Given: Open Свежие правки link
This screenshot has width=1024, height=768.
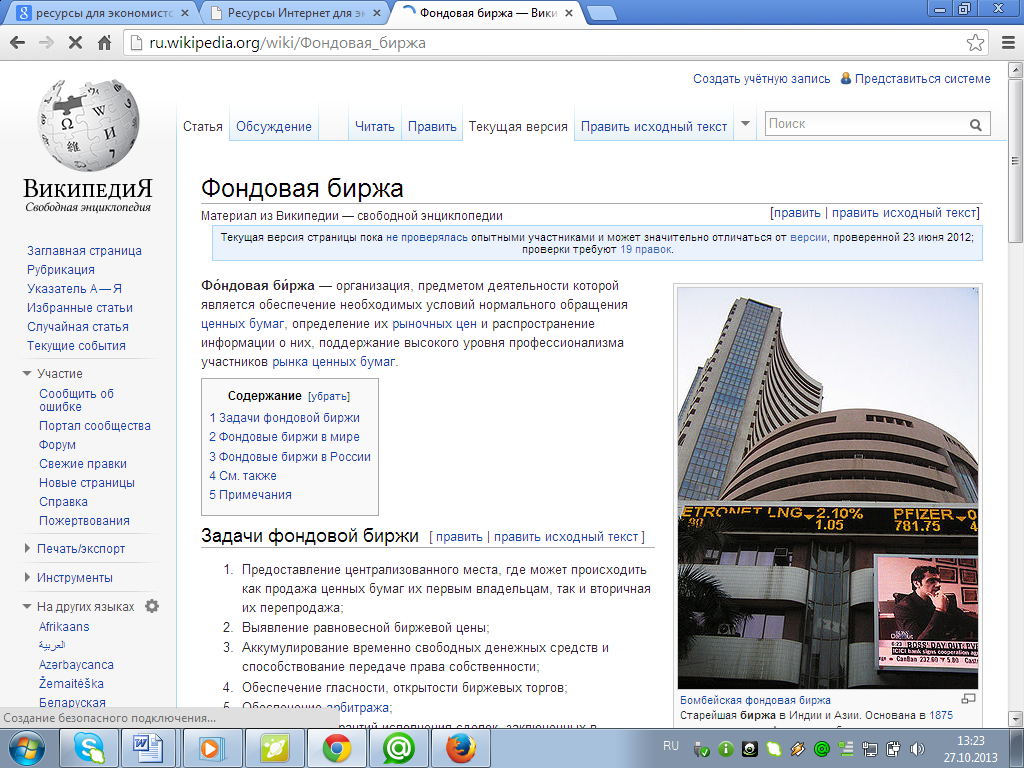Looking at the screenshot, I should tap(83, 464).
